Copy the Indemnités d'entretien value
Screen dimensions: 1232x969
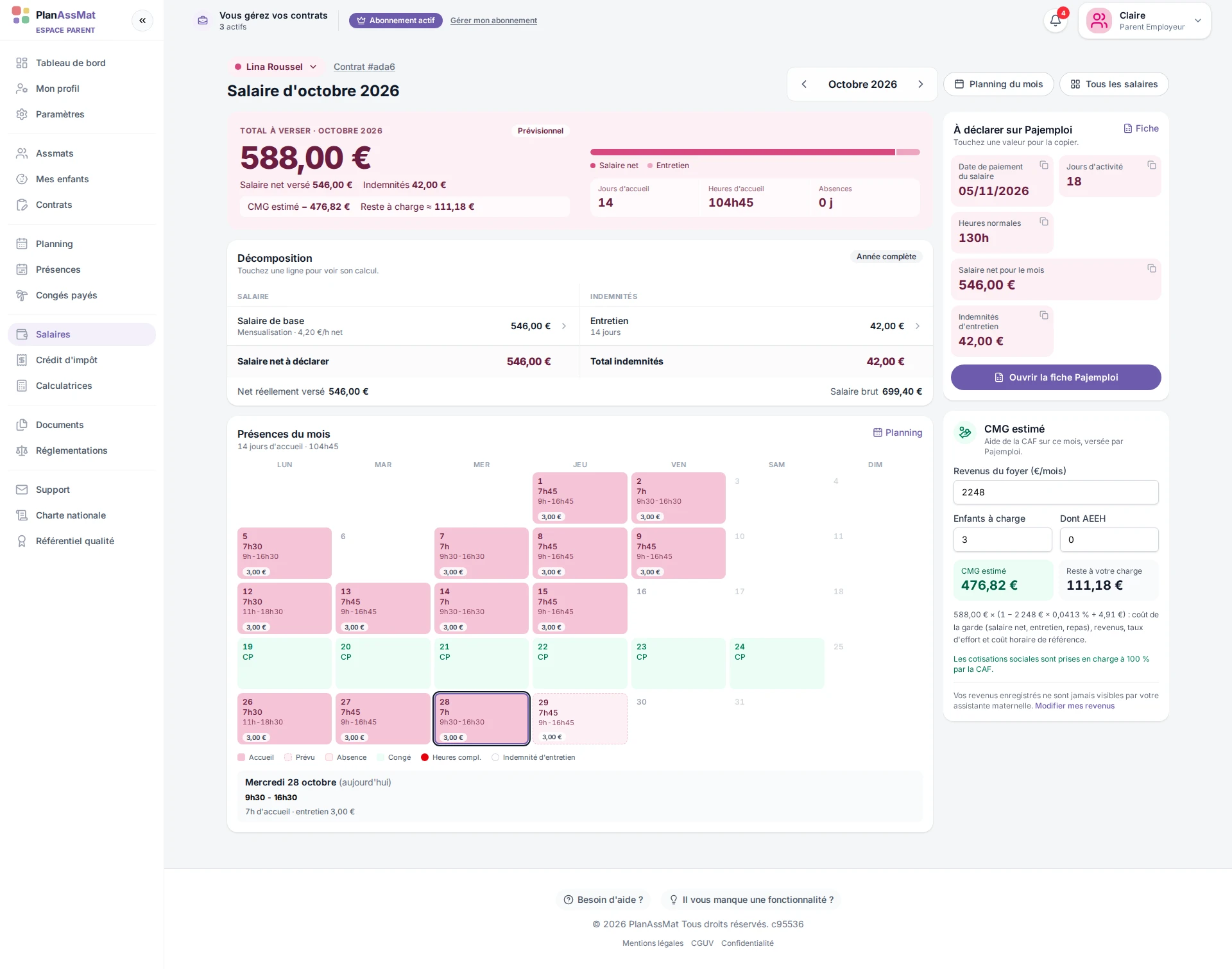pyautogui.click(x=1044, y=316)
